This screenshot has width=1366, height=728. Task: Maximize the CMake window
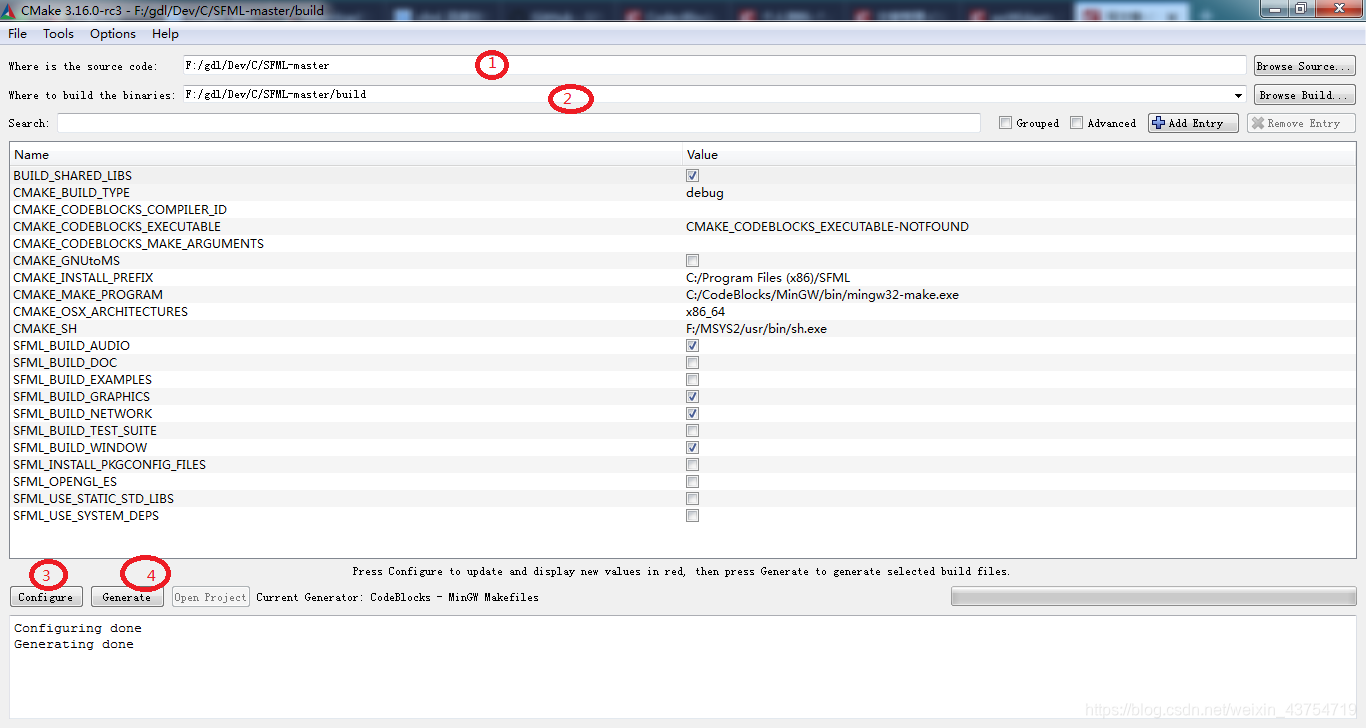(x=1300, y=8)
